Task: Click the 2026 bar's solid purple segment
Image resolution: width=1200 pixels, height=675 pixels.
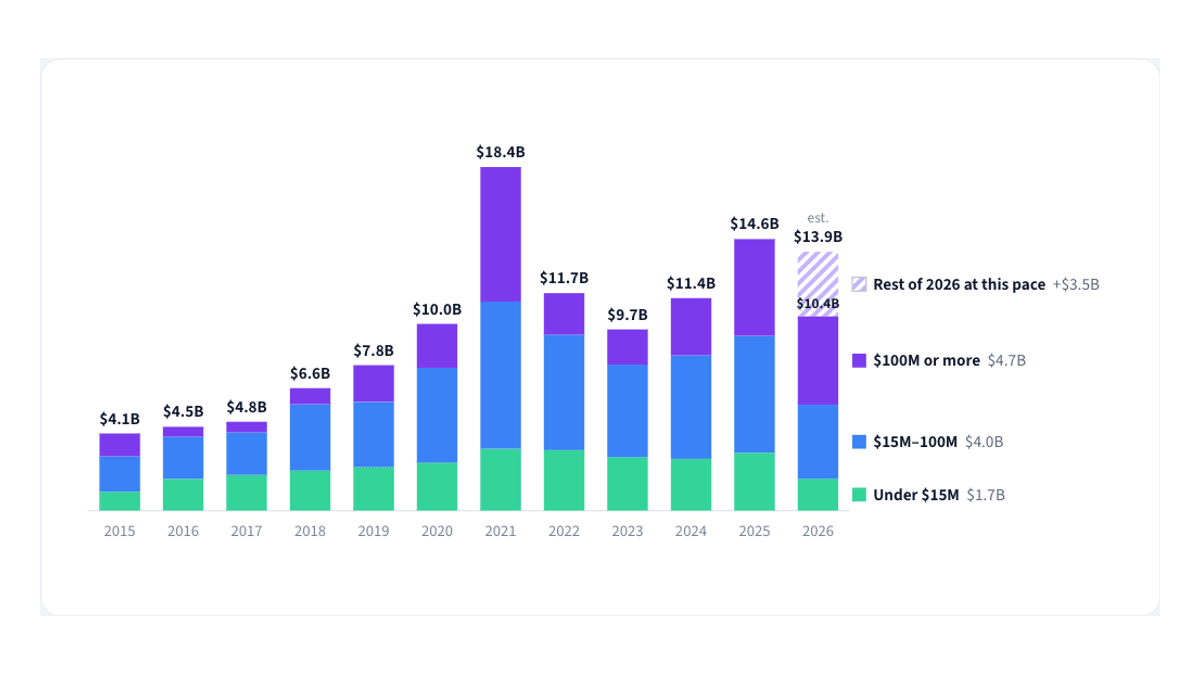Action: coord(818,361)
